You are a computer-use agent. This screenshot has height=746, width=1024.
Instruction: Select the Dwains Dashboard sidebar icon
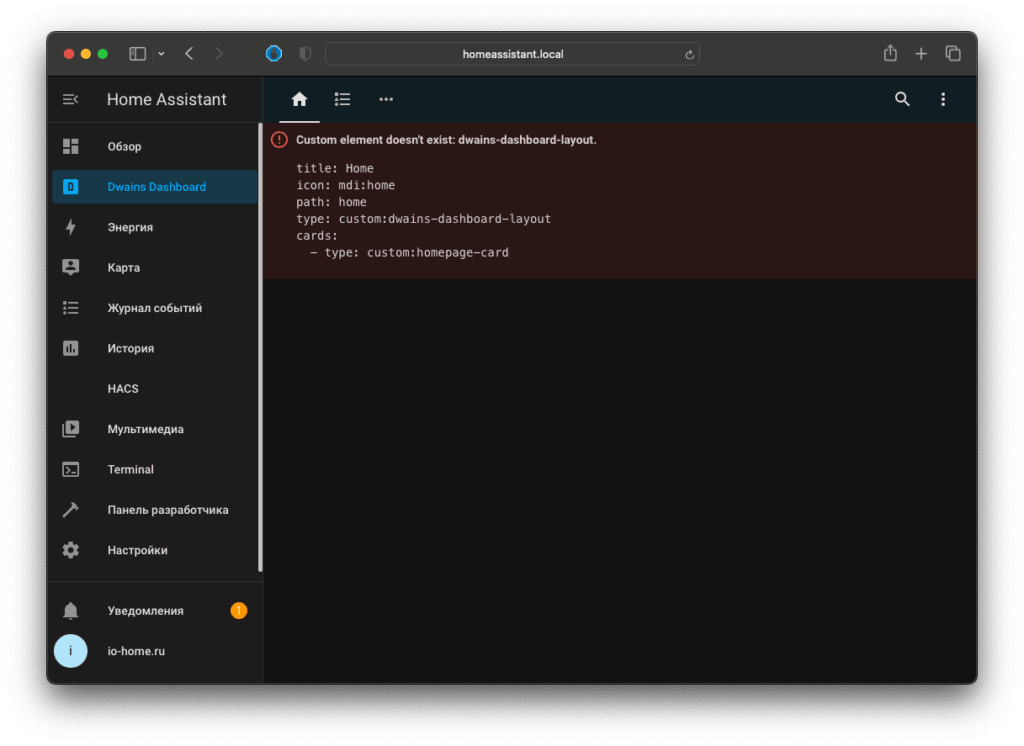(x=71, y=187)
